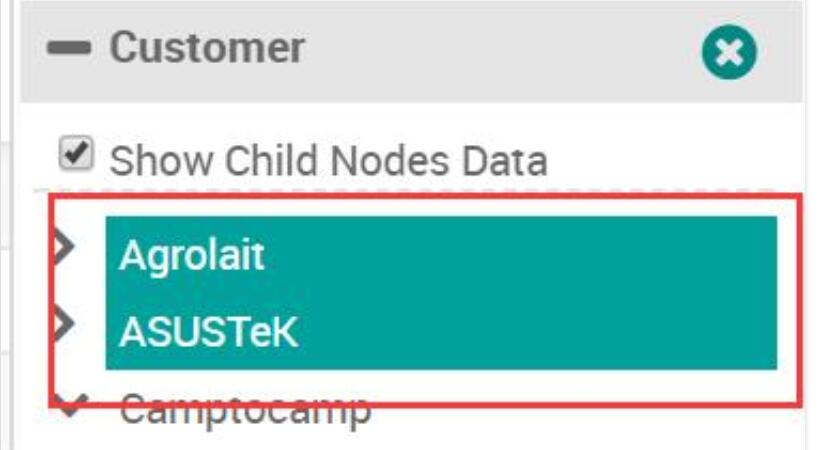This screenshot has width=829, height=450.
Task: Select the Agrolait customer
Action: click(192, 256)
